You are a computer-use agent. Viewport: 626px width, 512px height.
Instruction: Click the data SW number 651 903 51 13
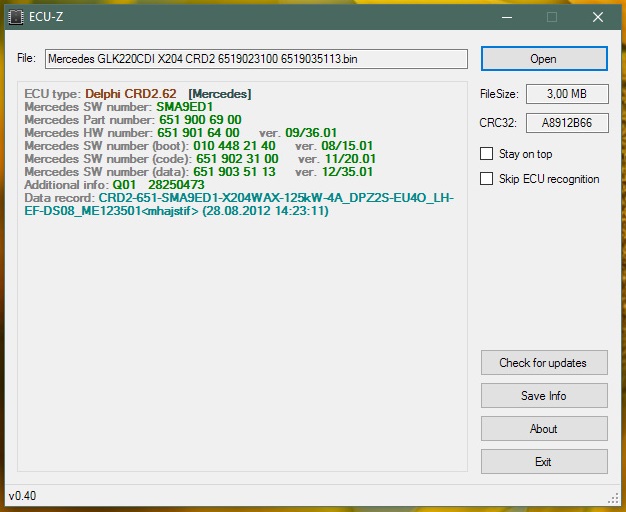(x=234, y=172)
